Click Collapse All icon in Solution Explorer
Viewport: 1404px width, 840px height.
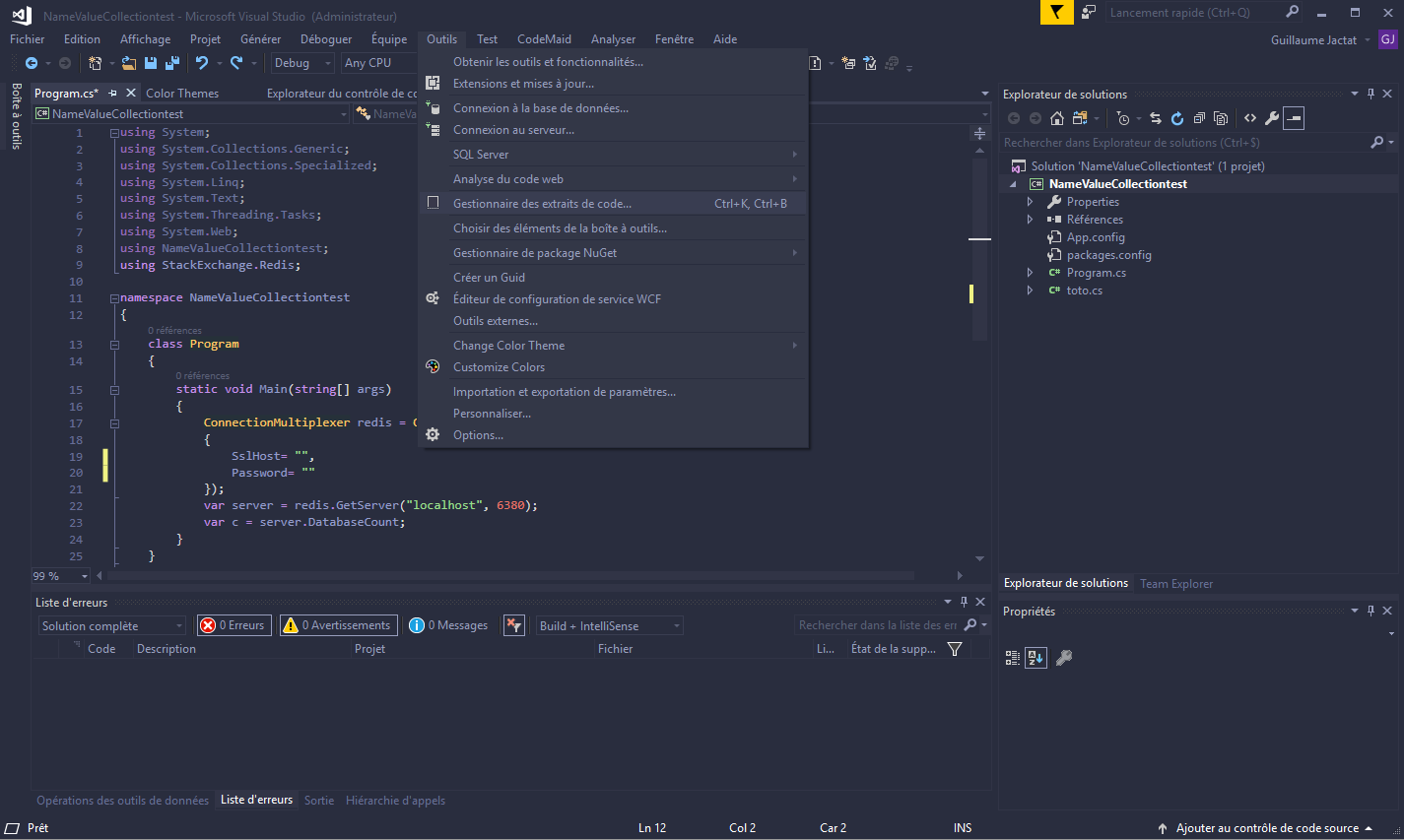coord(1199,118)
